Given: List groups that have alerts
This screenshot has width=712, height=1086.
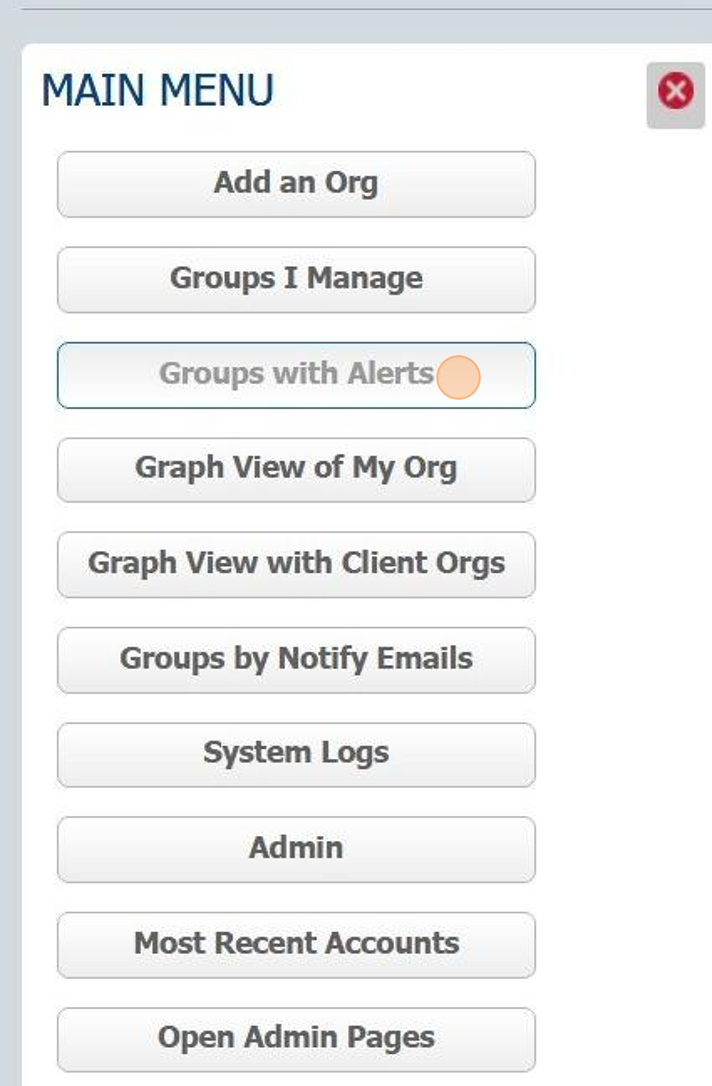Looking at the screenshot, I should click(296, 375).
